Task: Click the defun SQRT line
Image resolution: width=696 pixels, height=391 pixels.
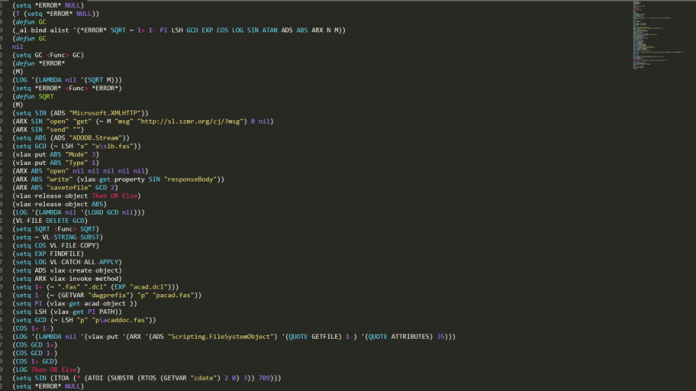Action: (33, 96)
